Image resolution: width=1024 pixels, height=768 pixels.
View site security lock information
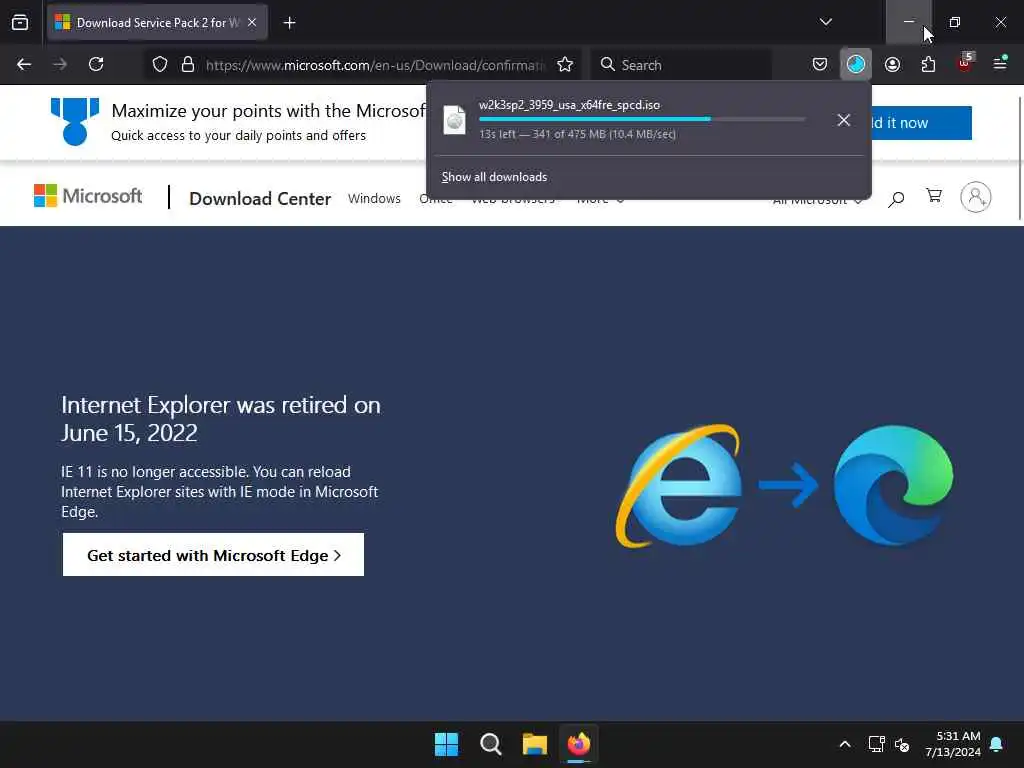point(188,65)
